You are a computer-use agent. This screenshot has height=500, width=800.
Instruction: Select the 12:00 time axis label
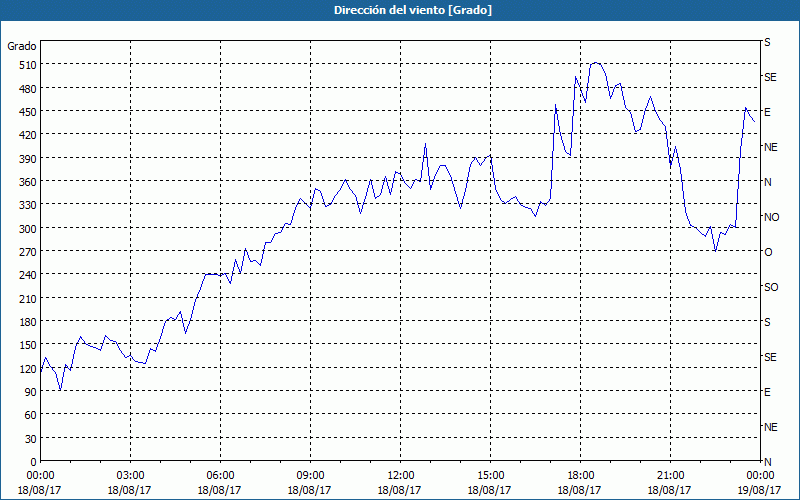(x=400, y=476)
